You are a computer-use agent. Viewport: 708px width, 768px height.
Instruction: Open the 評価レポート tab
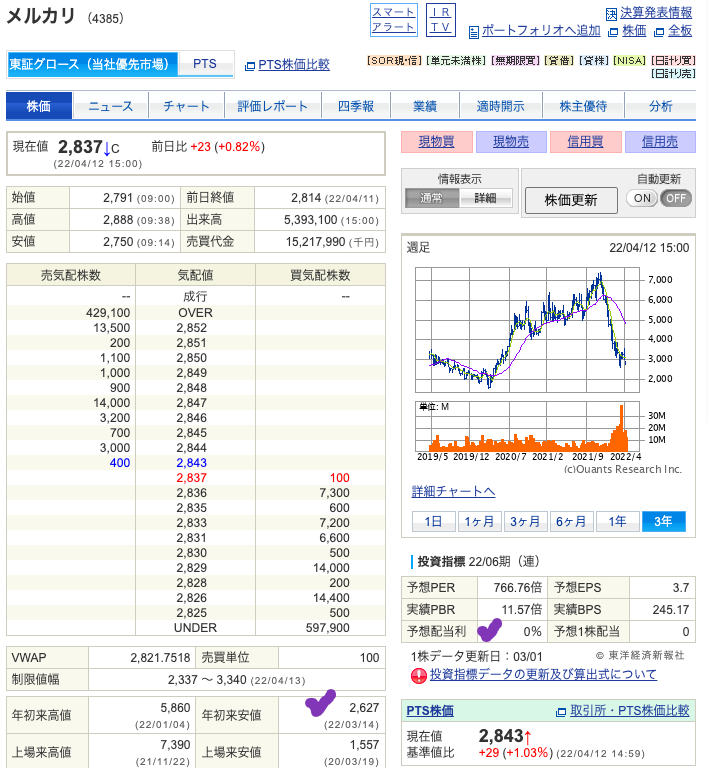click(x=273, y=106)
